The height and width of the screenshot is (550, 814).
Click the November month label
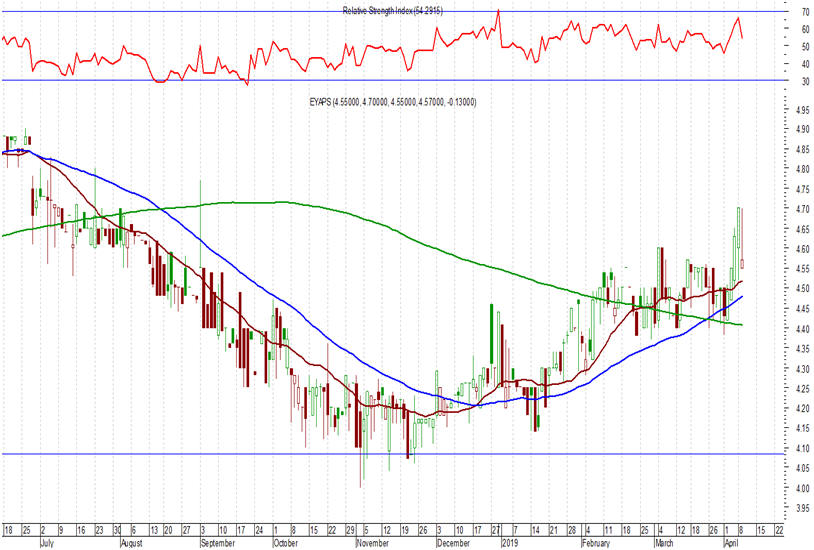tap(372, 543)
